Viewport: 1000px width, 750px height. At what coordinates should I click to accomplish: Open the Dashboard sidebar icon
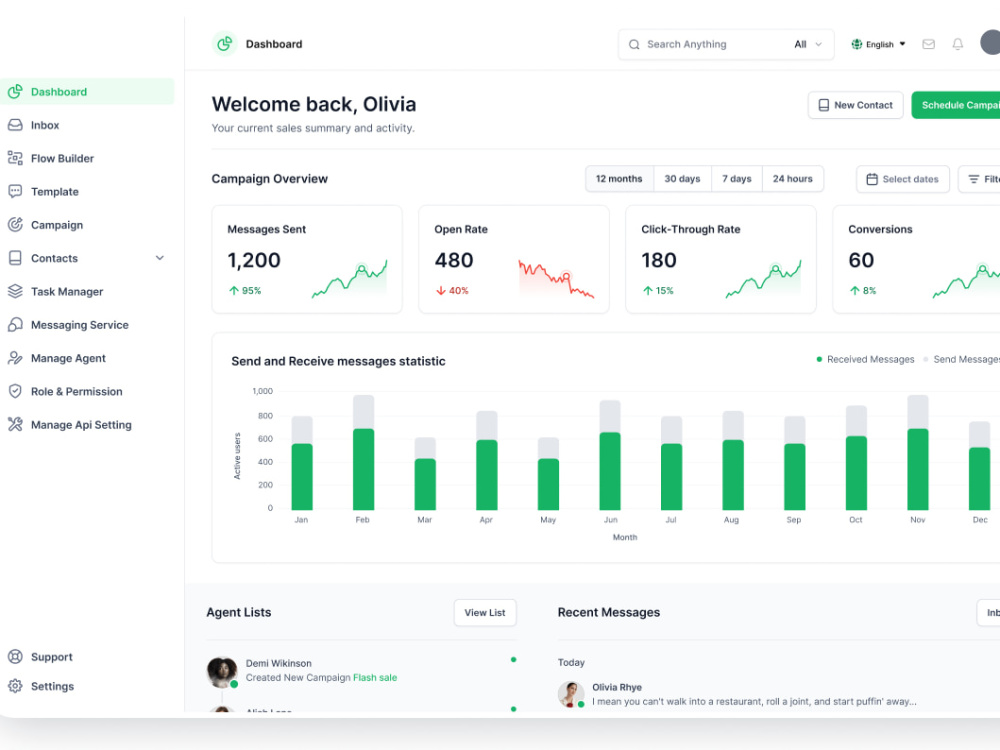15,92
